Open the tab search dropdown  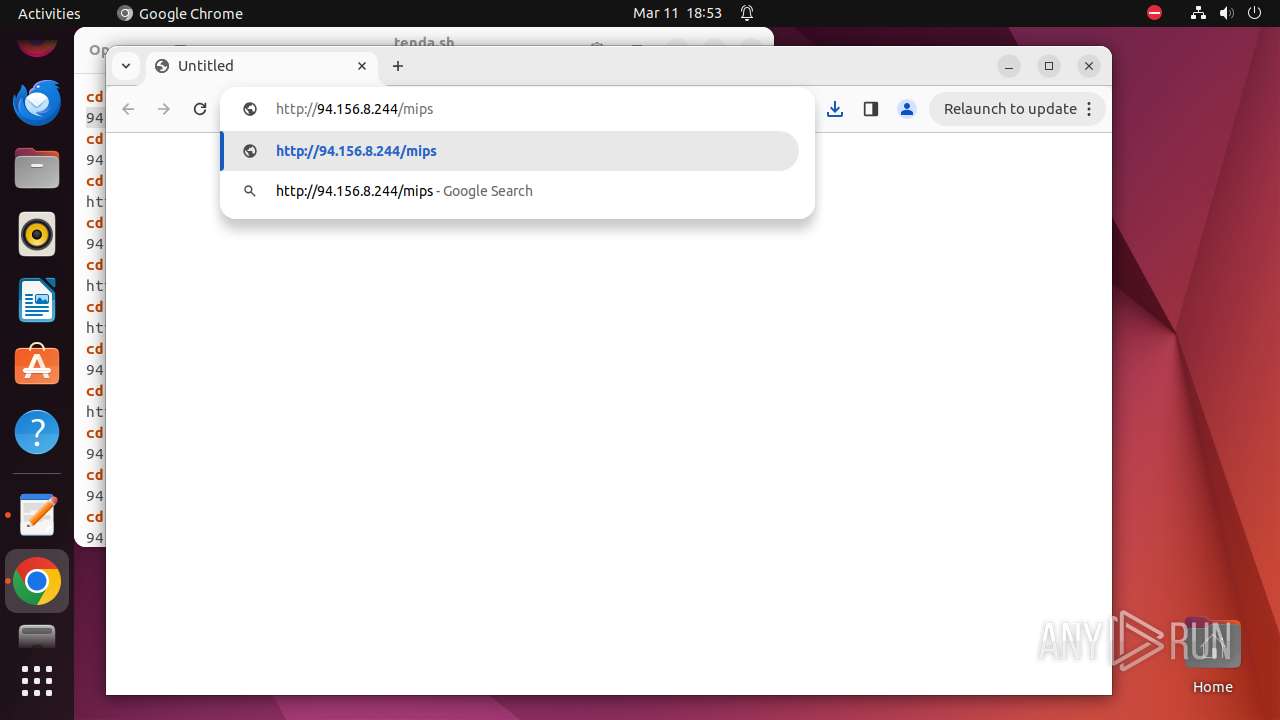pyautogui.click(x=126, y=66)
